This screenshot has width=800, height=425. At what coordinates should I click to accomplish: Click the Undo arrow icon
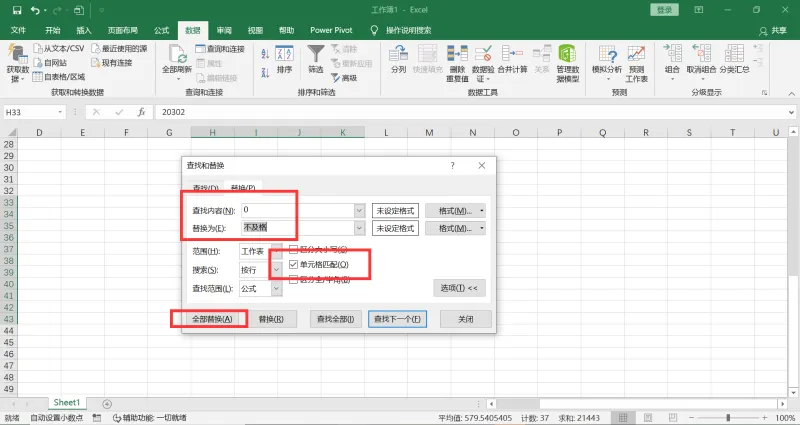pos(35,10)
